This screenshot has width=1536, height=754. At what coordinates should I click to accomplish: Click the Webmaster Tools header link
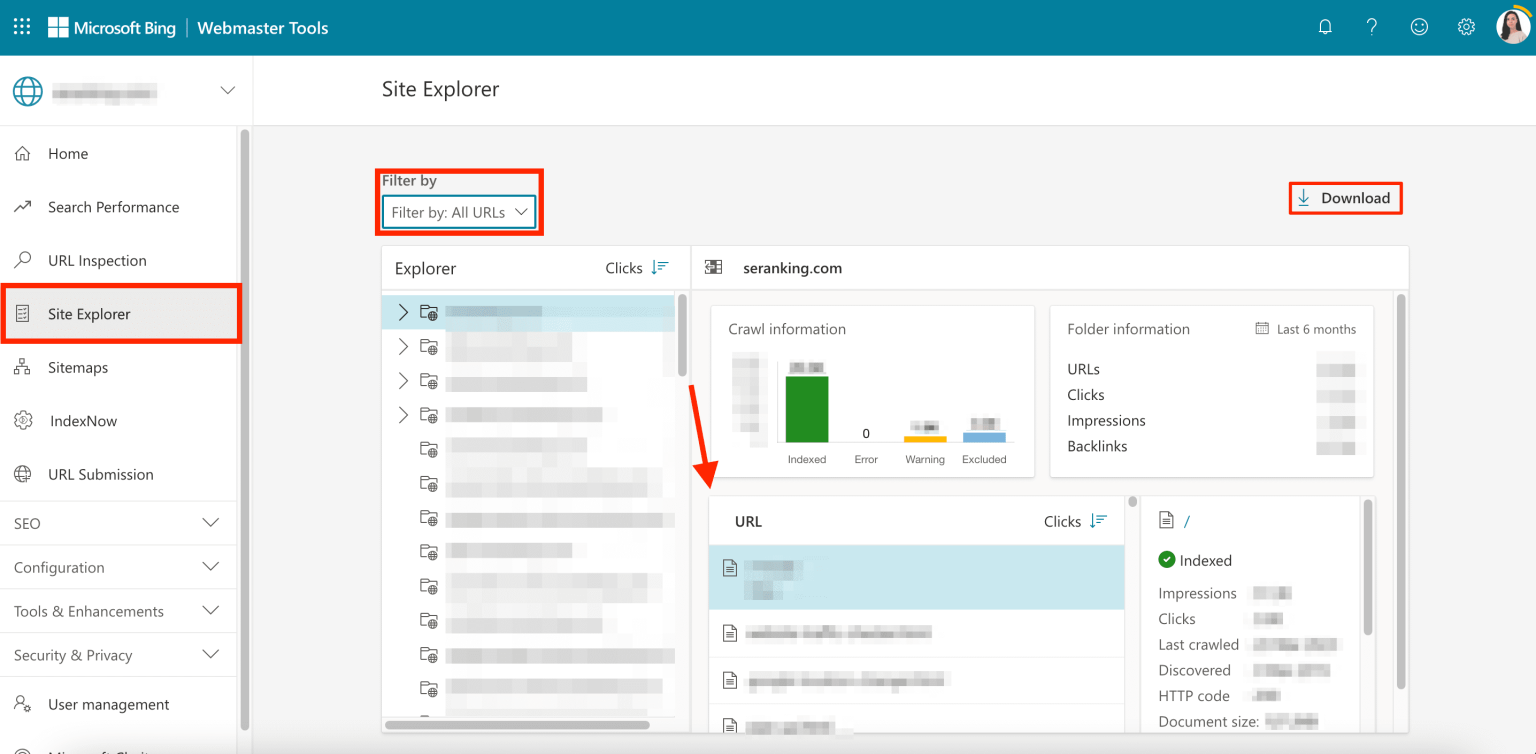(x=262, y=27)
